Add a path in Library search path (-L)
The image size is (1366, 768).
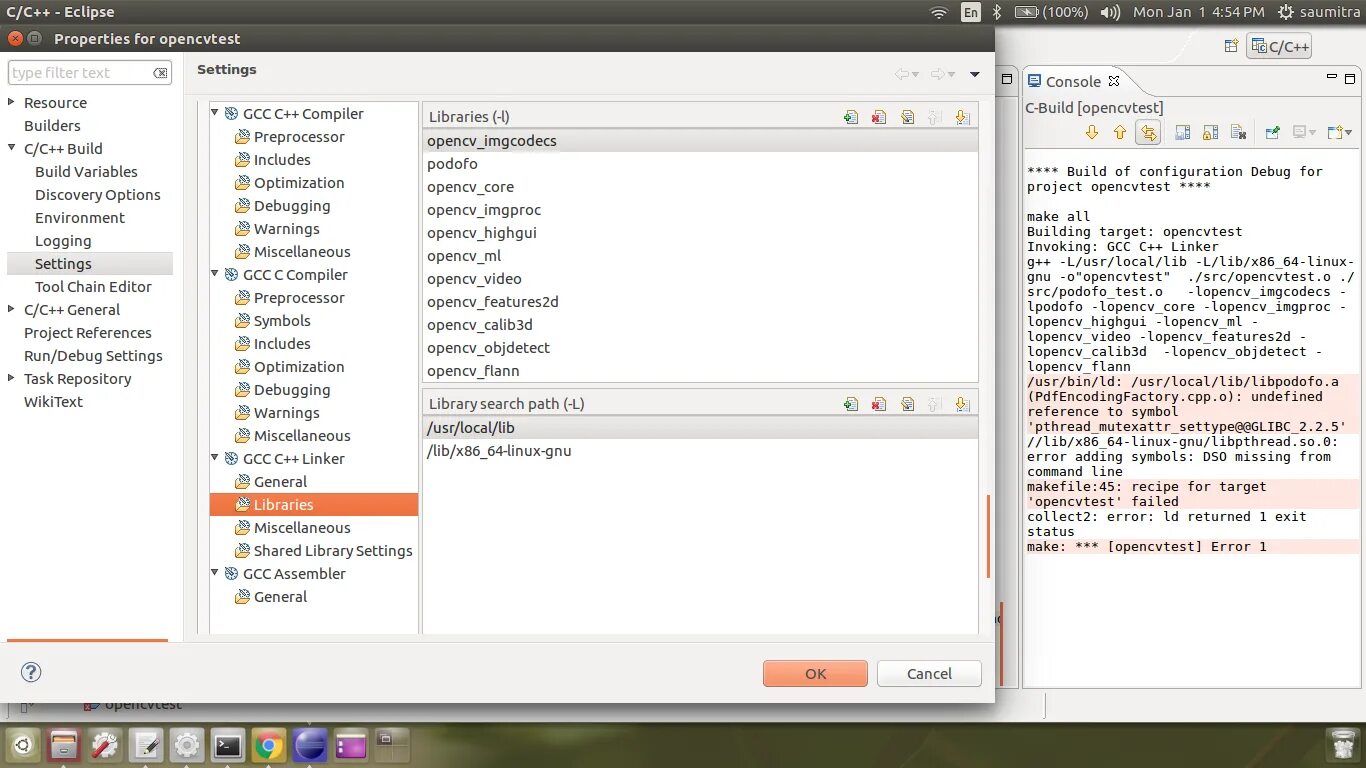point(850,404)
